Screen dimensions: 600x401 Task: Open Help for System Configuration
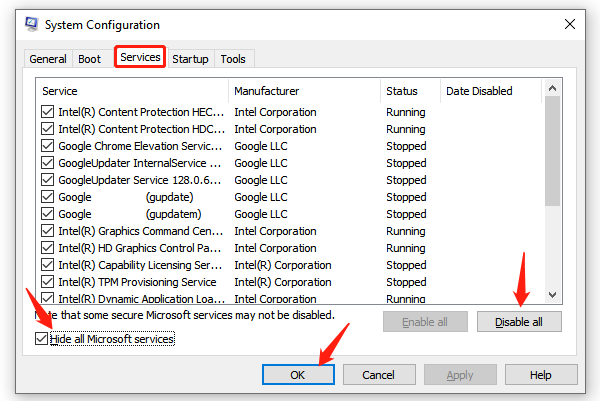coord(540,375)
